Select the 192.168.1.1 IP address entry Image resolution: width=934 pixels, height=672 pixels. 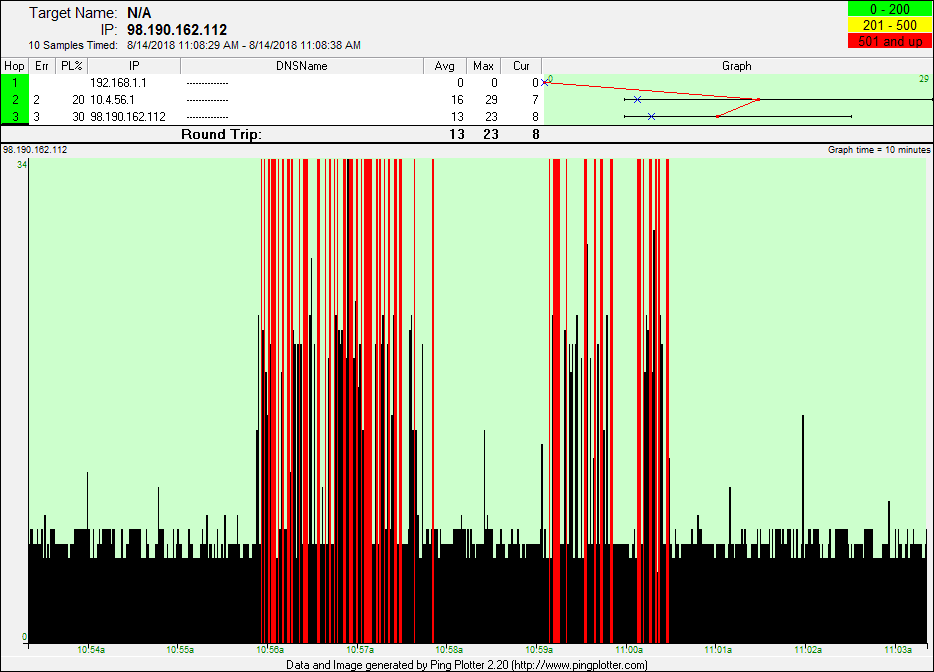pos(118,83)
